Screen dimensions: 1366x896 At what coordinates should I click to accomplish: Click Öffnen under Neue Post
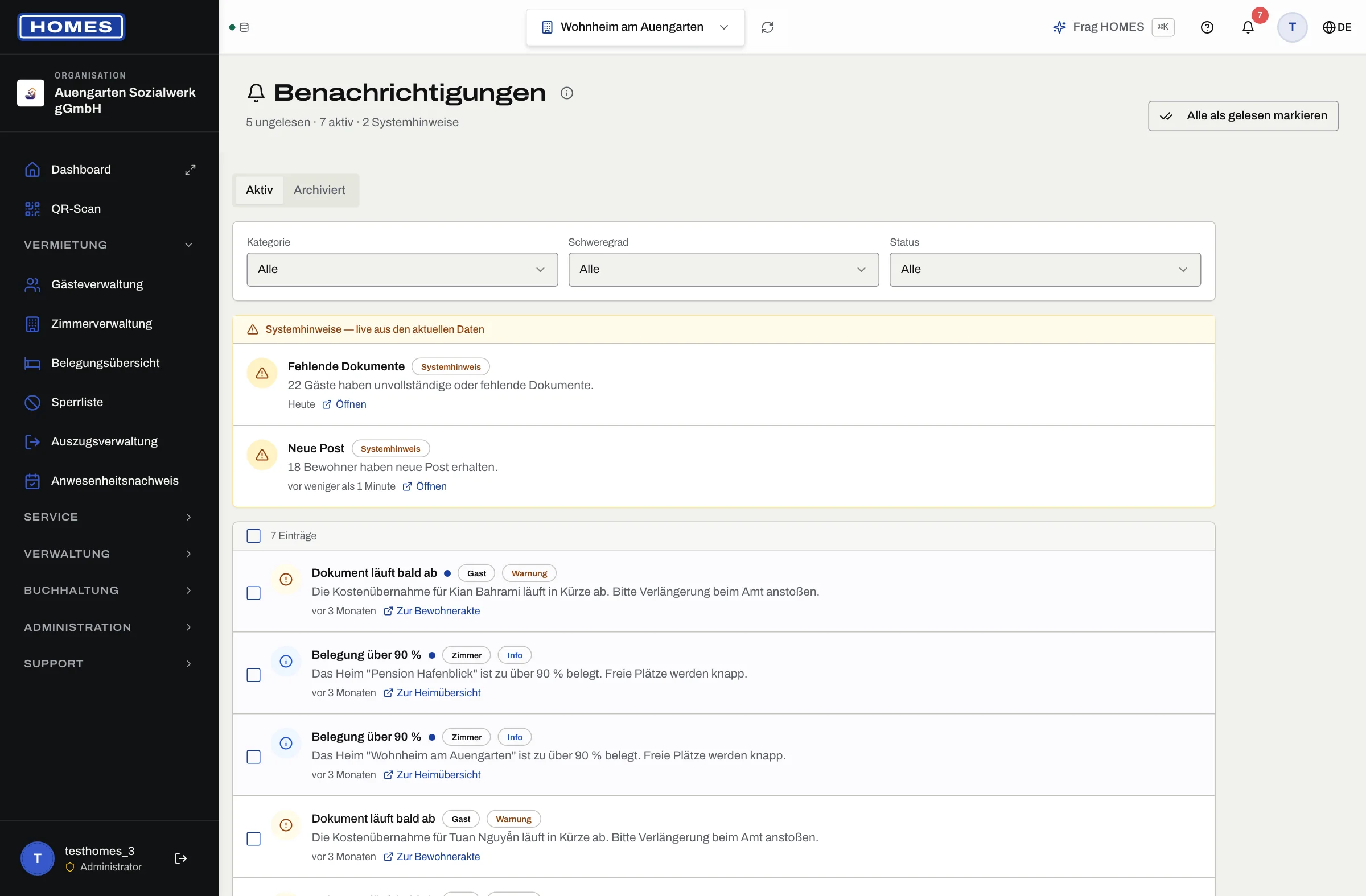425,486
